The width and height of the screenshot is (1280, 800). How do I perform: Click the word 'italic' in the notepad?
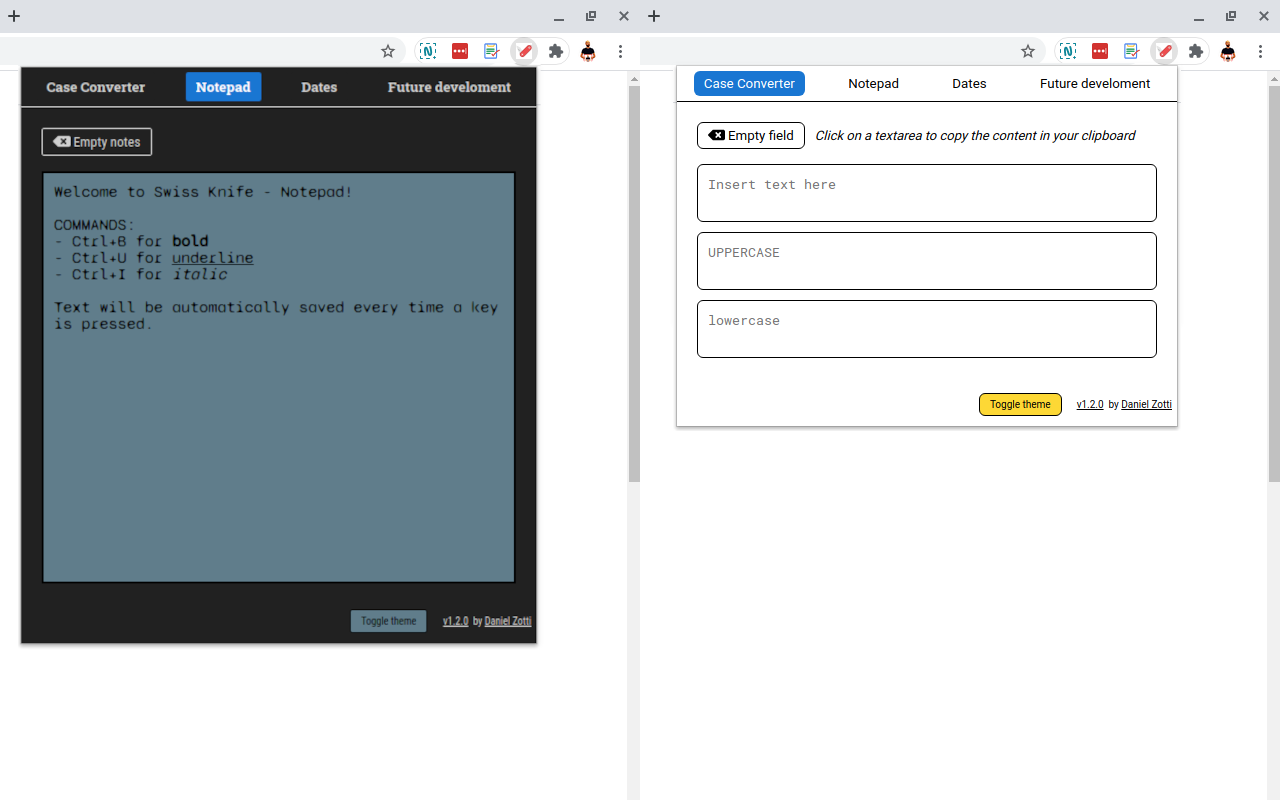pos(199,274)
